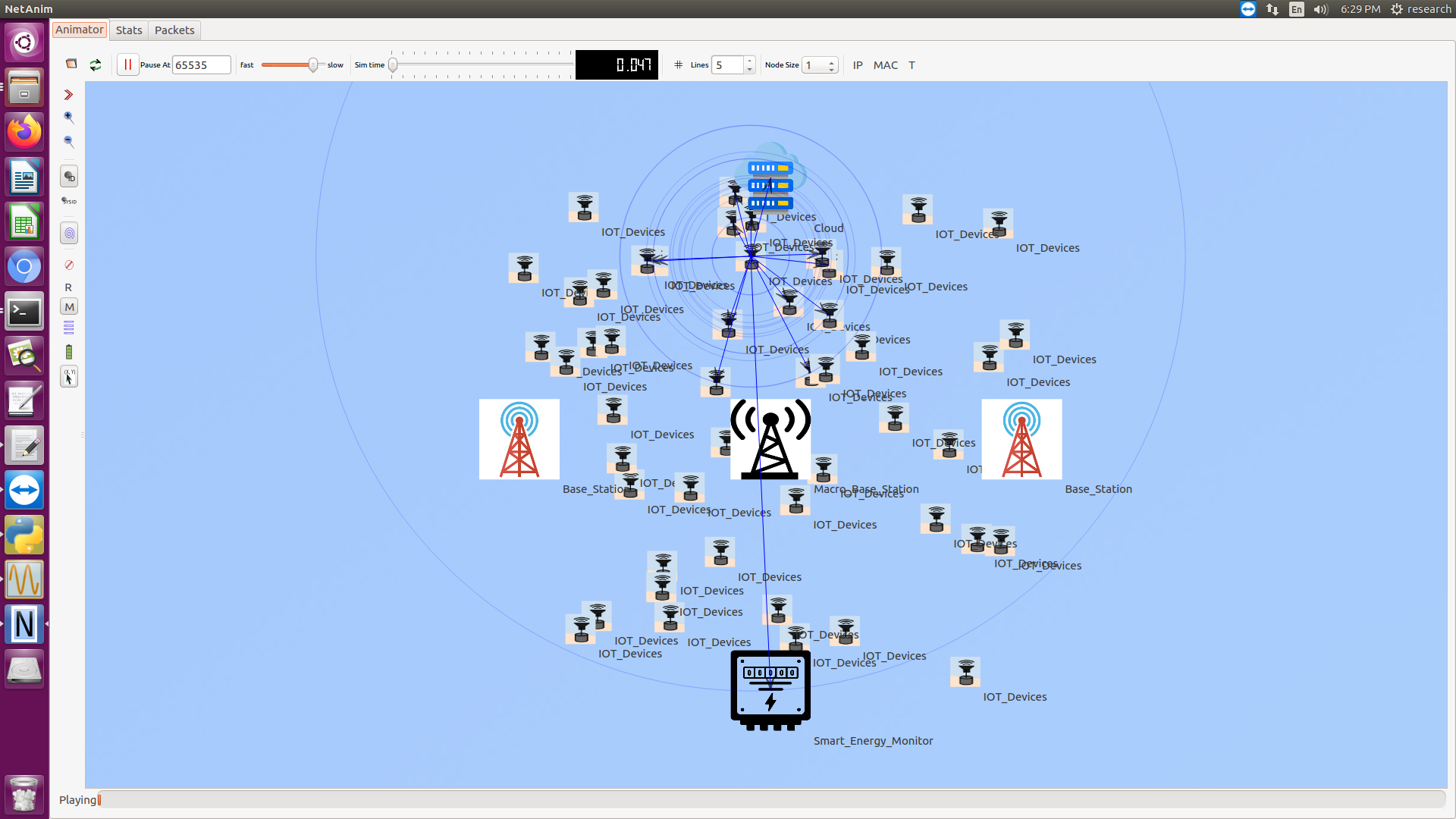Toggle the grid hash icon
The width and height of the screenshot is (1456, 819).
click(678, 65)
